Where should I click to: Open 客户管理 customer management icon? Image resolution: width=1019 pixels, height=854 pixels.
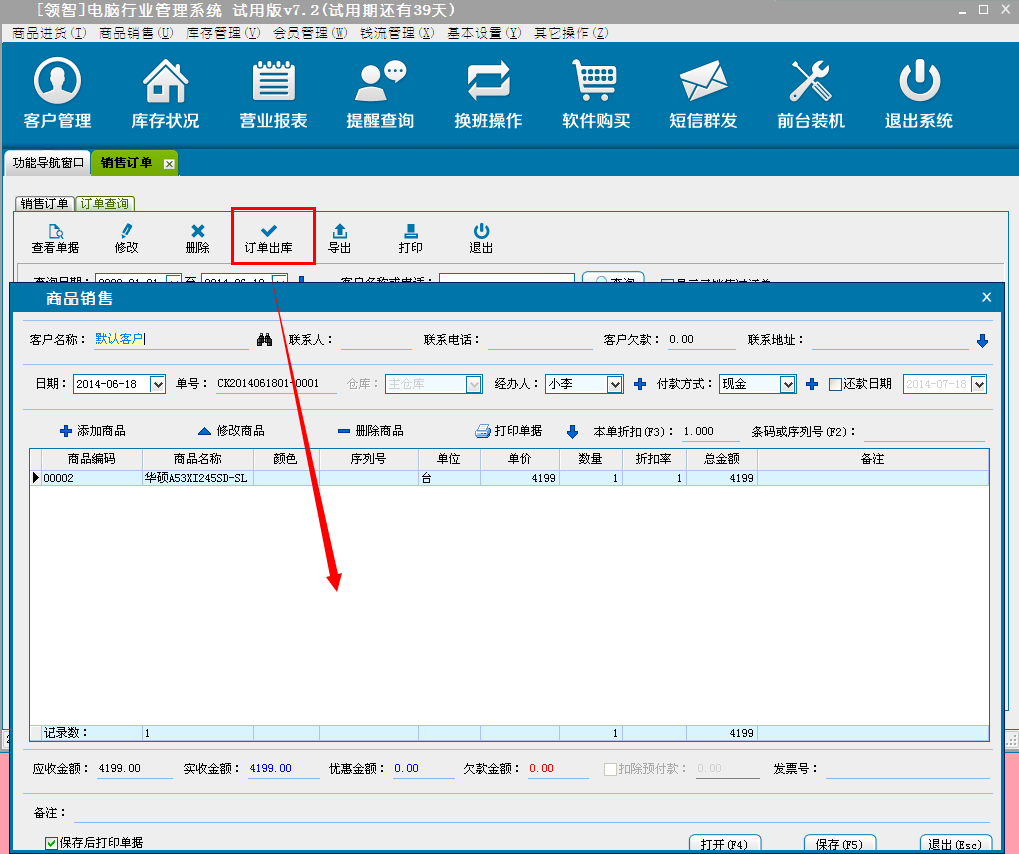click(x=57, y=82)
